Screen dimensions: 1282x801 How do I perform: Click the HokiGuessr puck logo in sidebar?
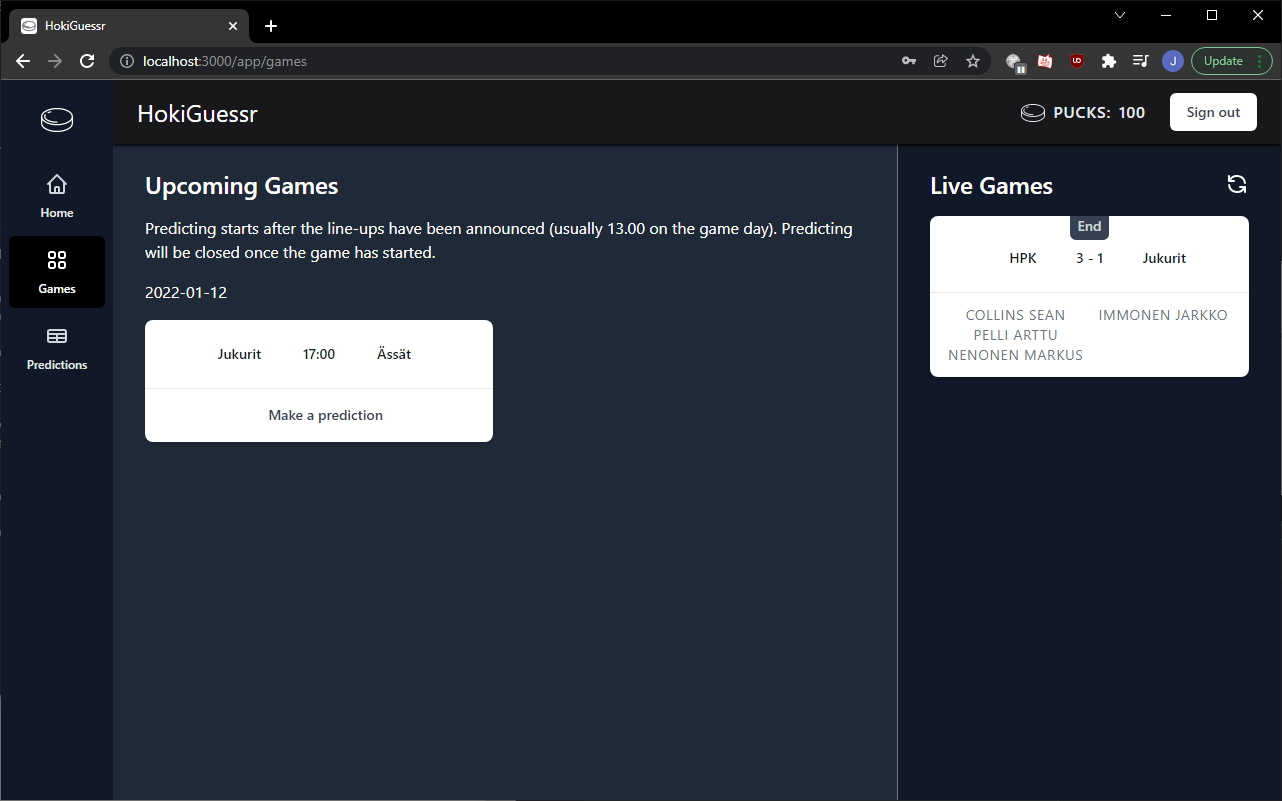tap(56, 119)
